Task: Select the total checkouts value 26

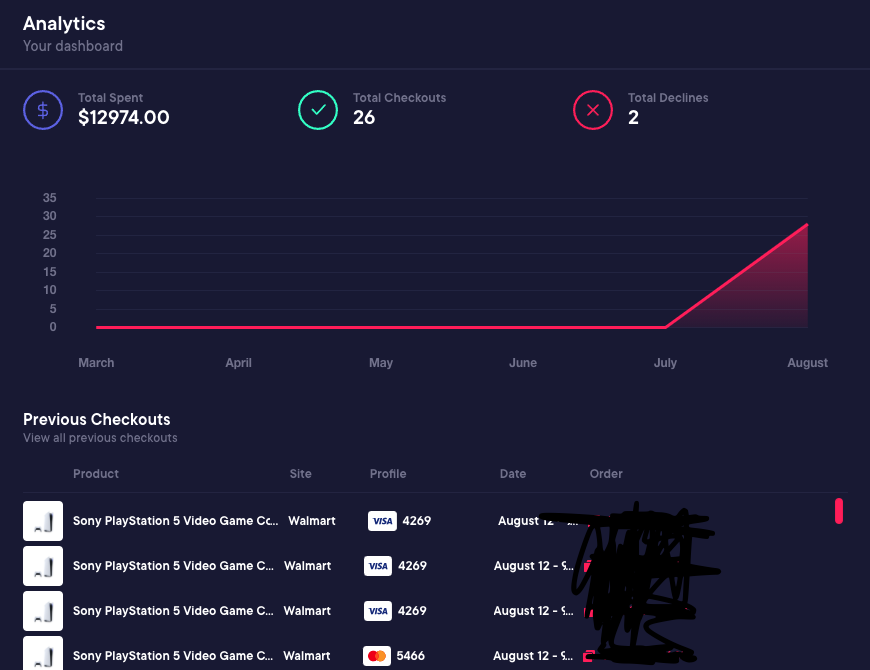Action: coord(364,118)
